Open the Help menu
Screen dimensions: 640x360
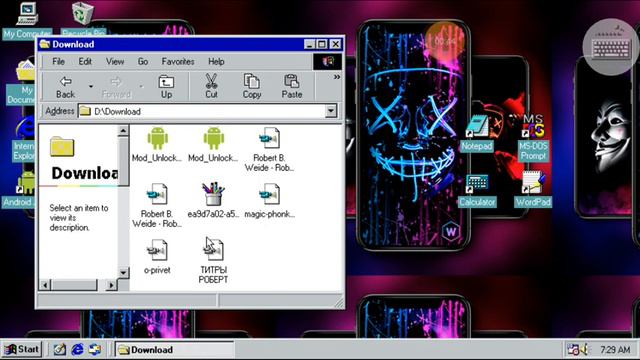(216, 62)
